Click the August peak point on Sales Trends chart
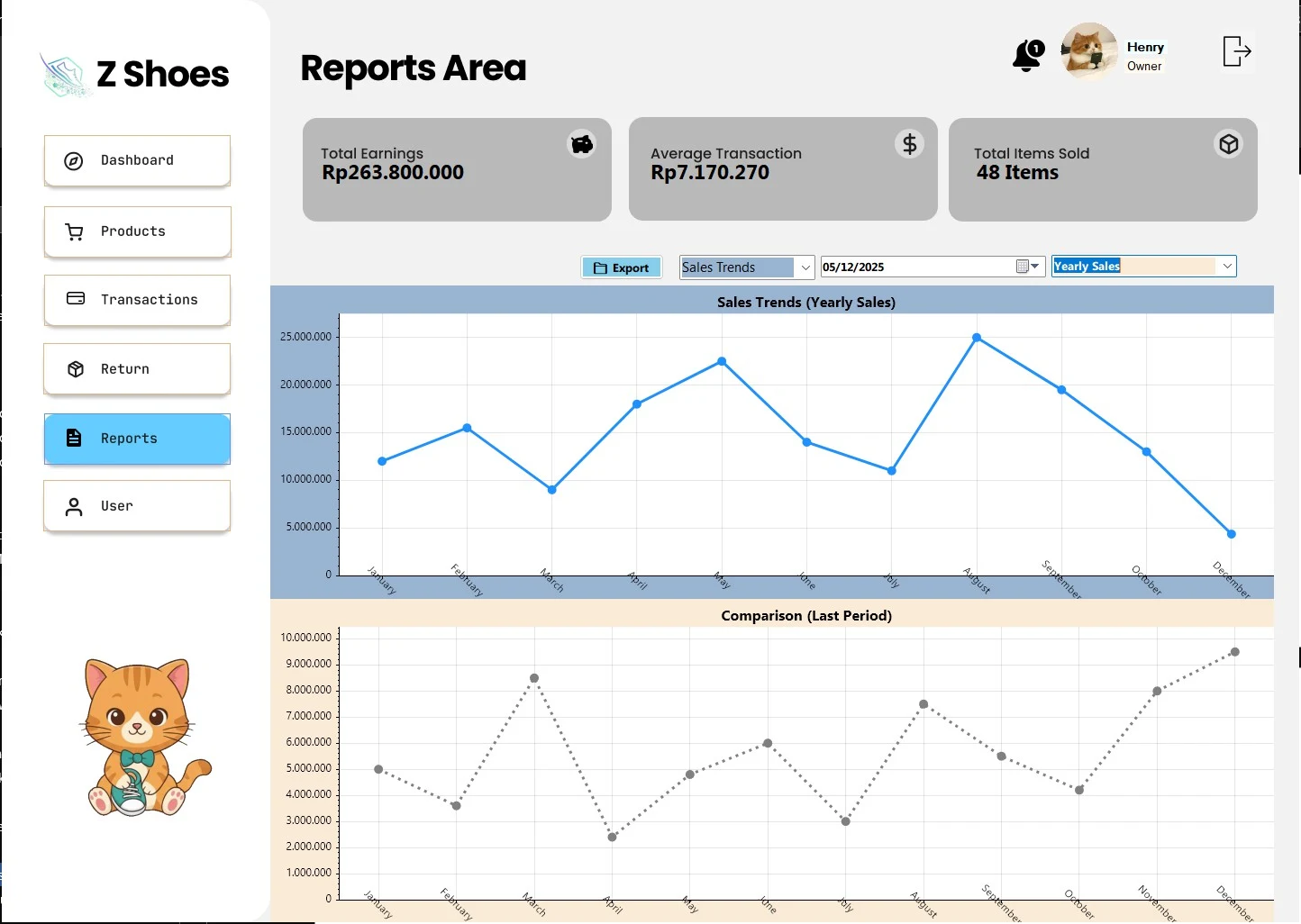The width and height of the screenshot is (1301, 924). [x=977, y=338]
